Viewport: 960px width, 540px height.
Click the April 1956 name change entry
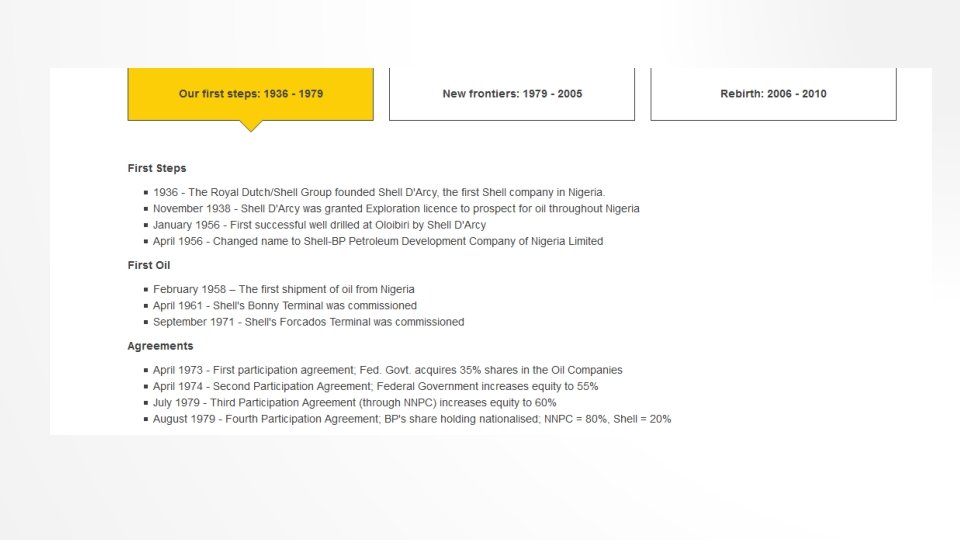[x=378, y=241]
